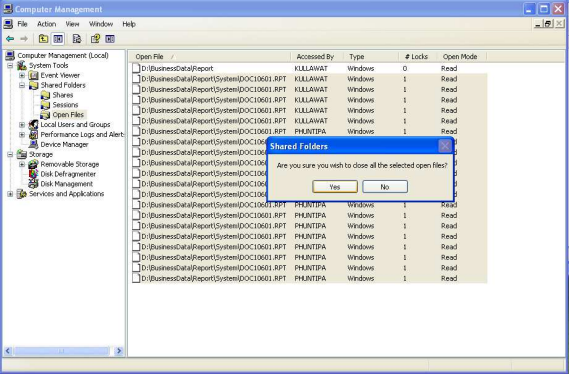The image size is (571, 374).
Task: Click the Shares folder icon
Action: point(46,95)
